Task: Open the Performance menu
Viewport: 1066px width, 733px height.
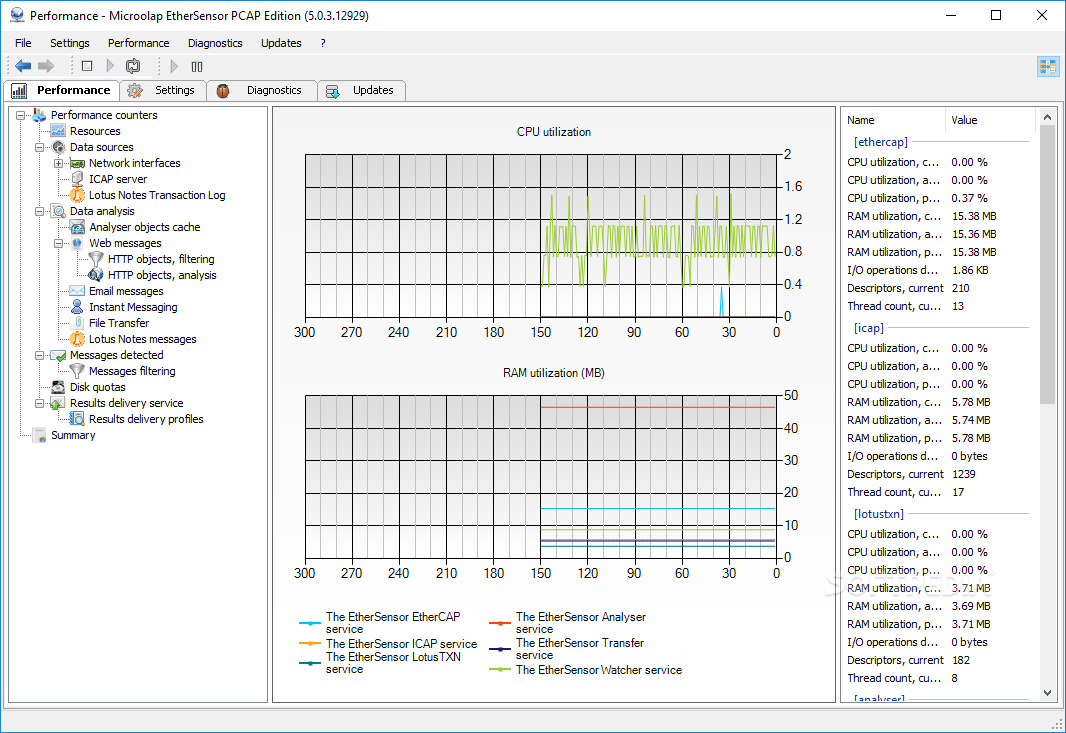Action: [139, 43]
